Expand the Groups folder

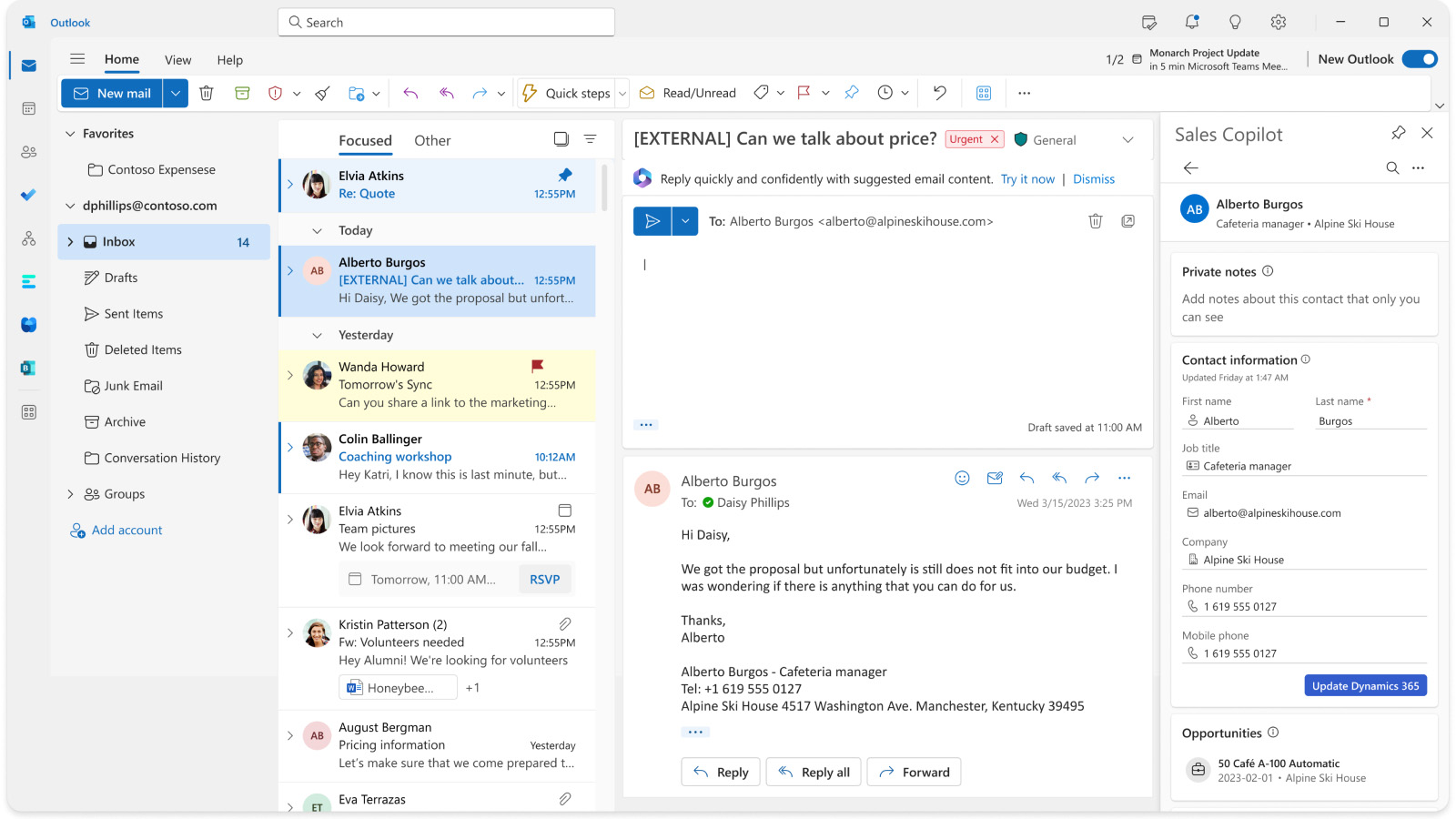coord(70,494)
